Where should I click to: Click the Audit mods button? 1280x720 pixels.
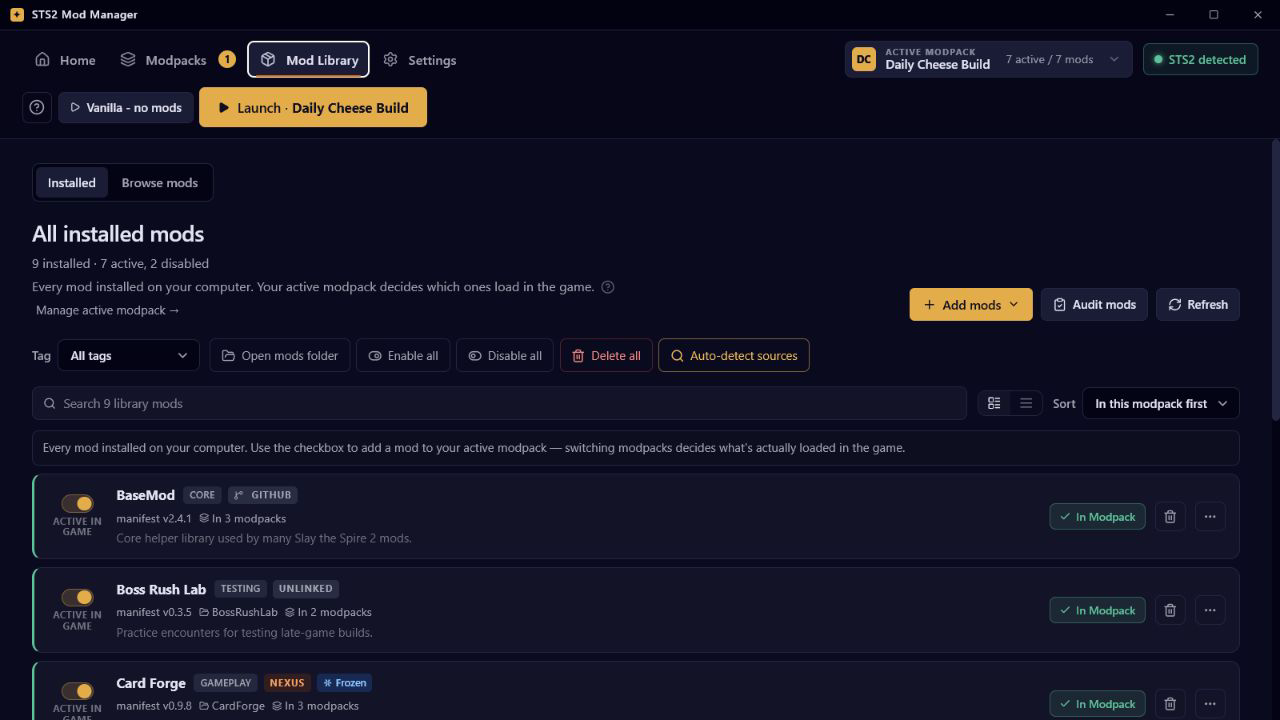tap(1095, 305)
